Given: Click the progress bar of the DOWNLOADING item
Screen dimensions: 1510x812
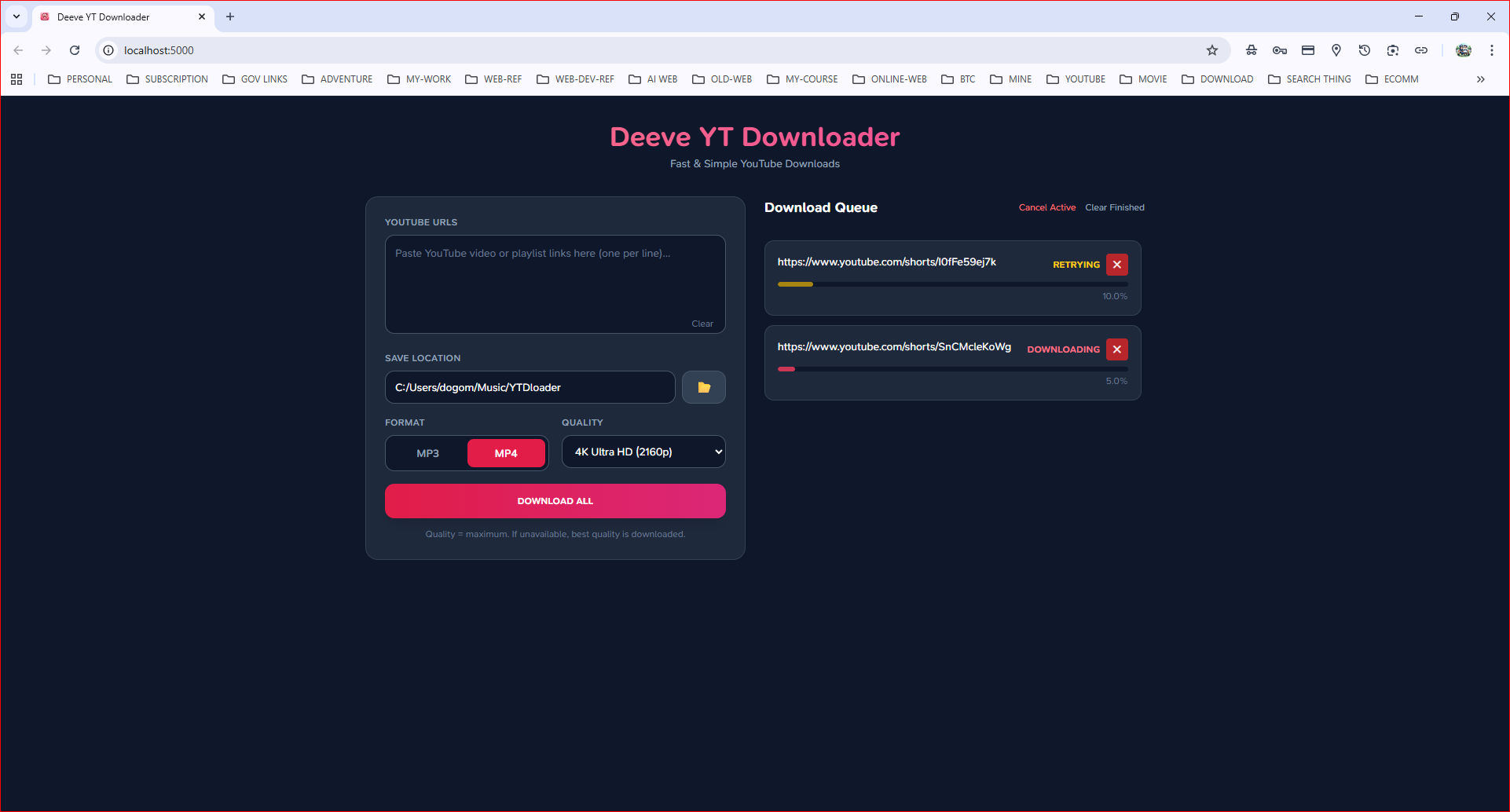Looking at the screenshot, I should point(953,369).
